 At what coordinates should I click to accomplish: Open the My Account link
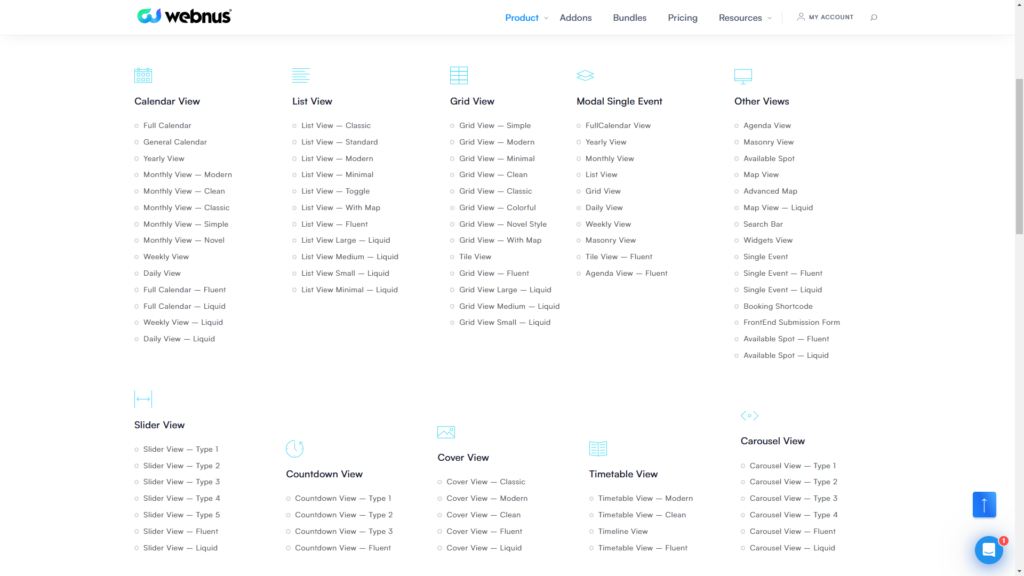825,17
